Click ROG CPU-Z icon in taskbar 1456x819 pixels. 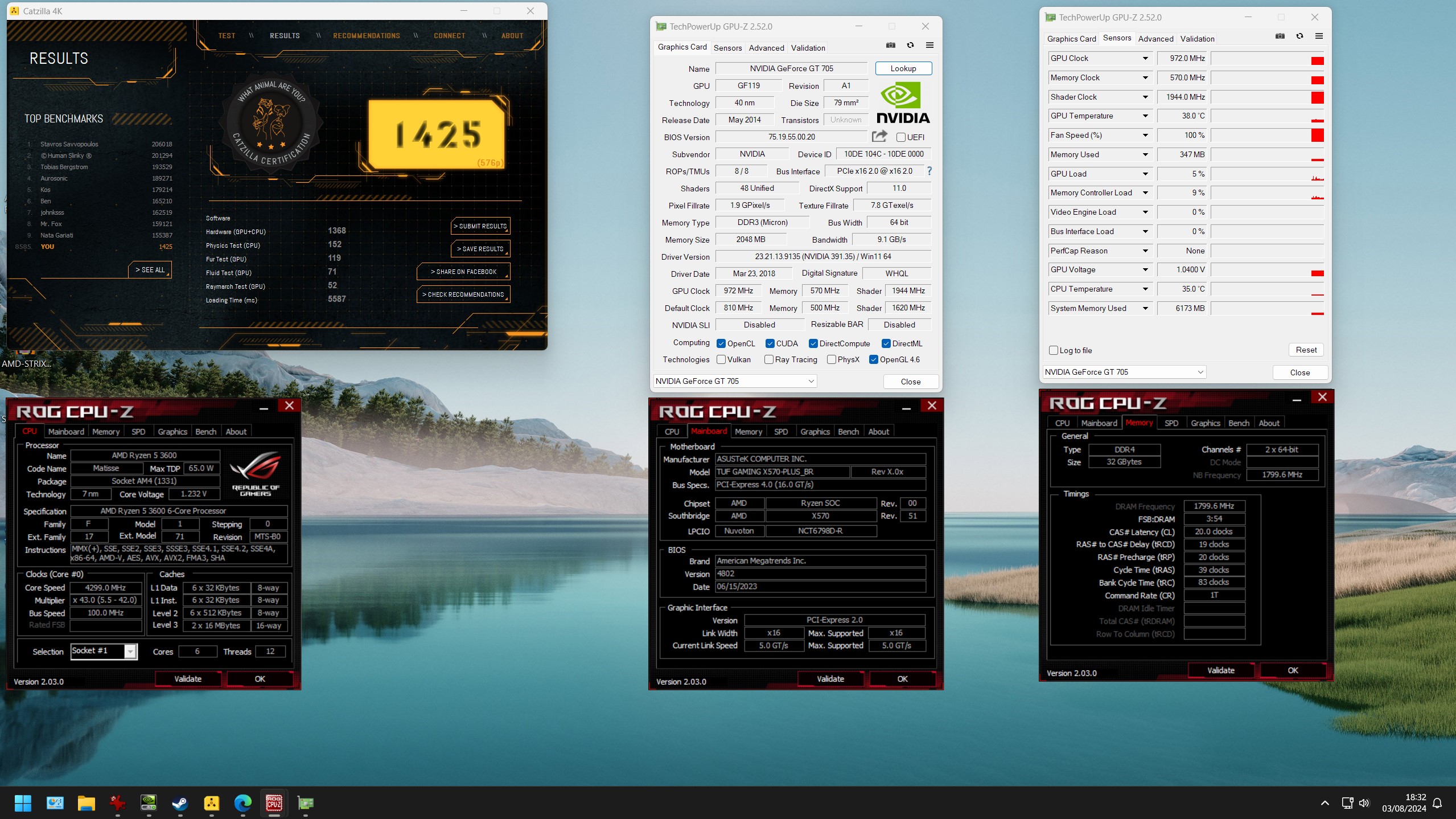point(274,803)
